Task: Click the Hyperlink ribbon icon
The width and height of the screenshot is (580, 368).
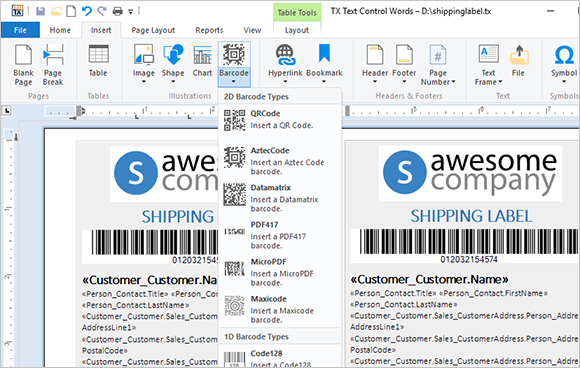Action: [285, 55]
